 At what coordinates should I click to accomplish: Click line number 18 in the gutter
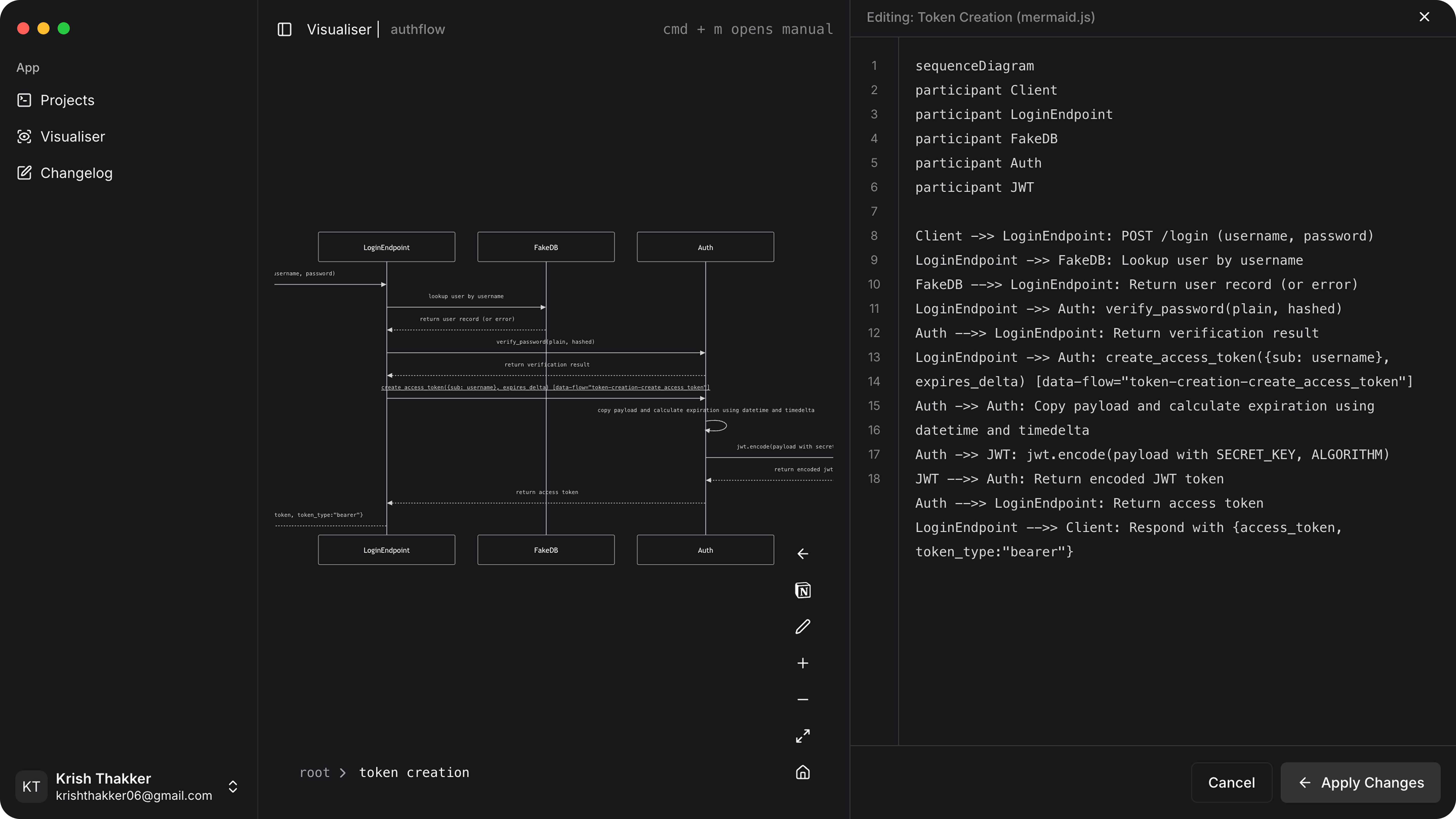[874, 479]
